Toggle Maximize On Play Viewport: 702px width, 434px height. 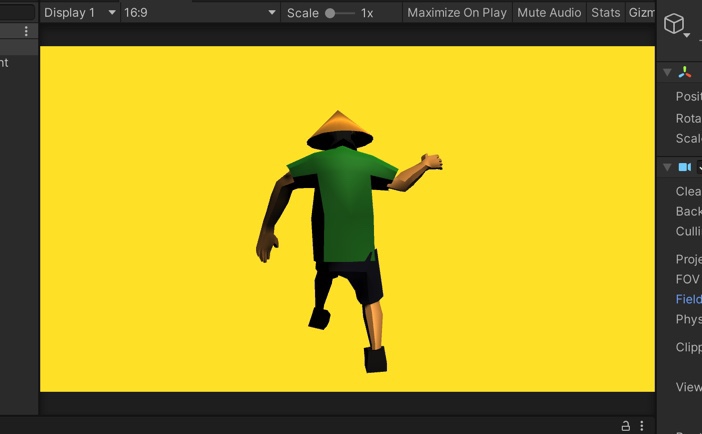457,13
